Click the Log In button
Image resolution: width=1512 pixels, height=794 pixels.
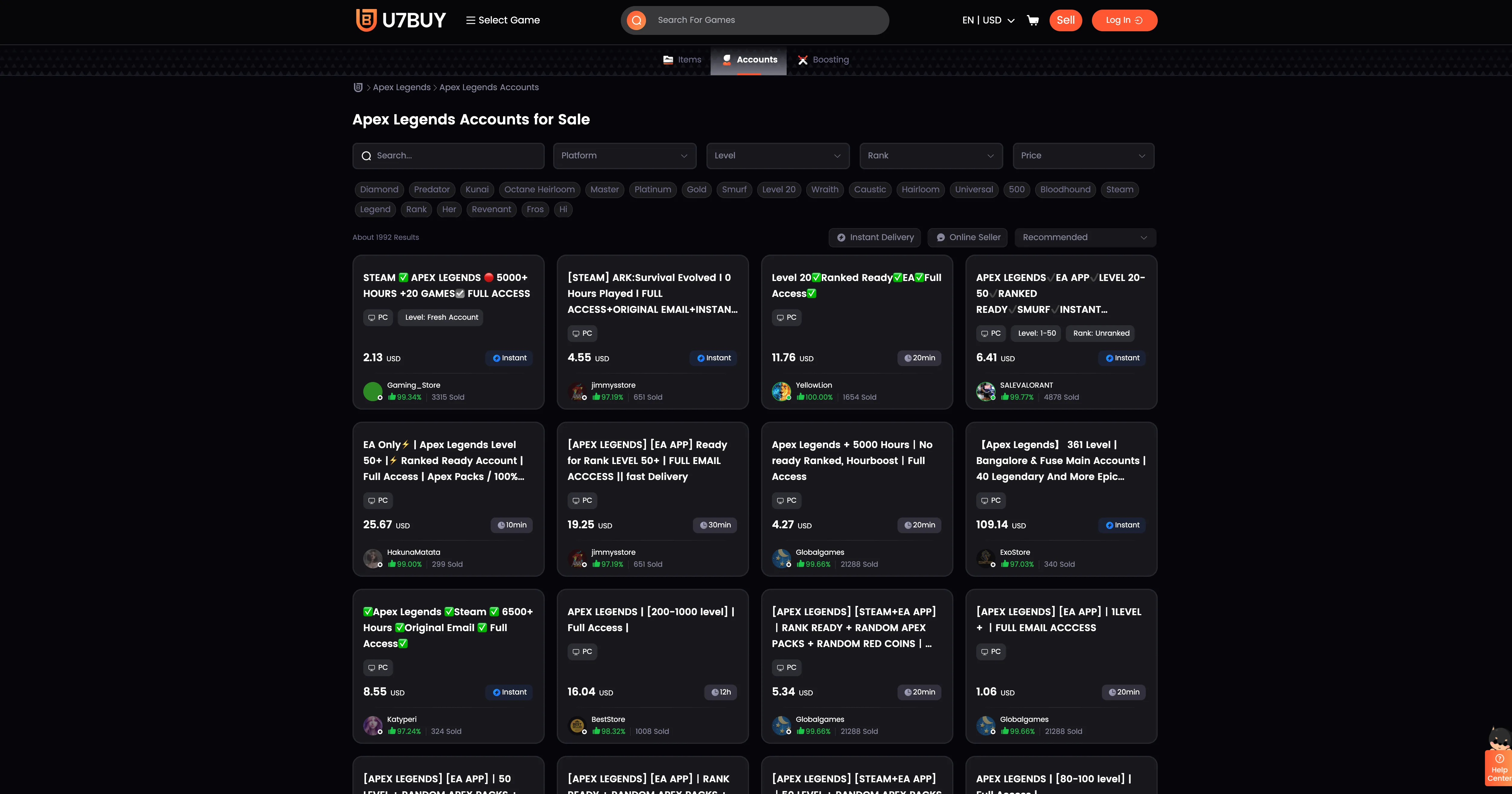click(1124, 20)
